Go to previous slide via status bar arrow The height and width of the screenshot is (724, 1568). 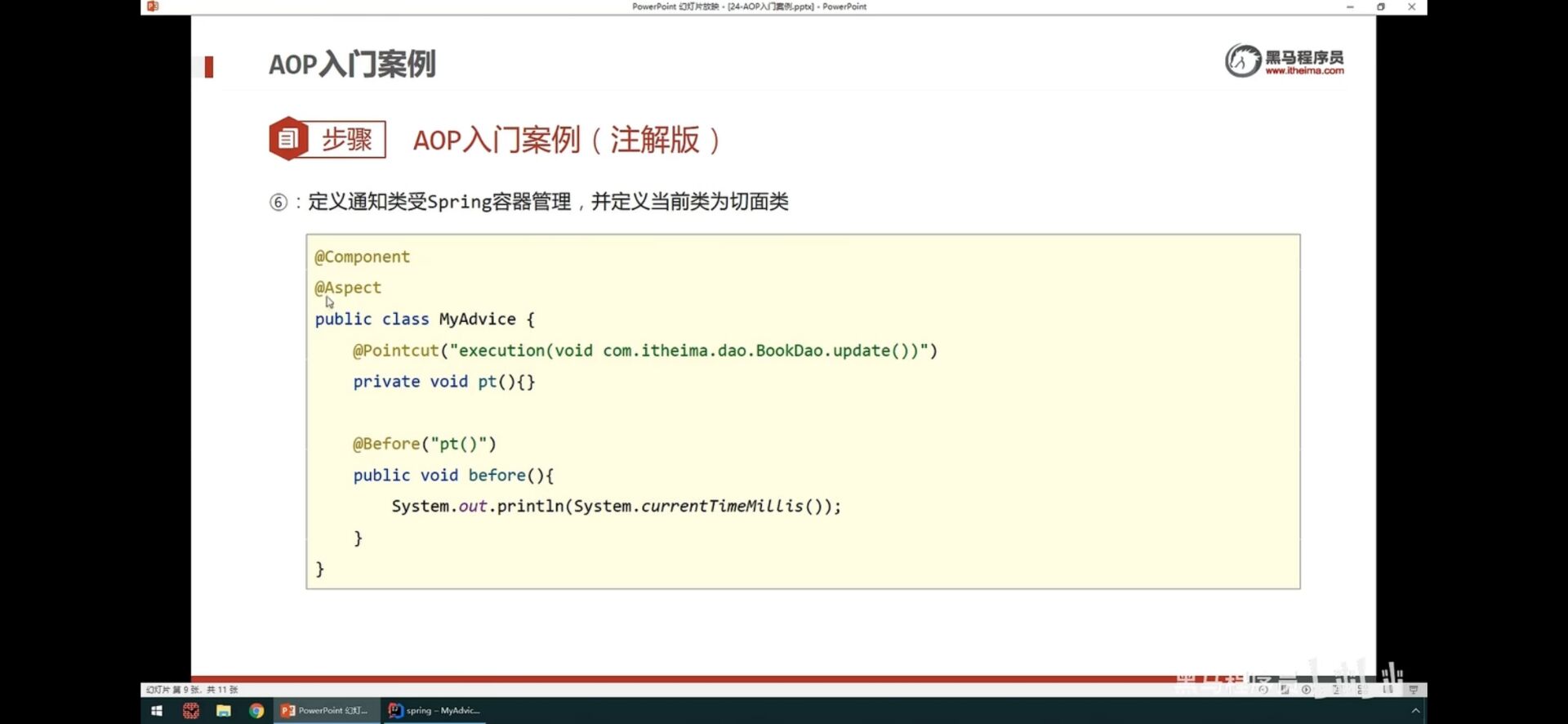point(1263,690)
